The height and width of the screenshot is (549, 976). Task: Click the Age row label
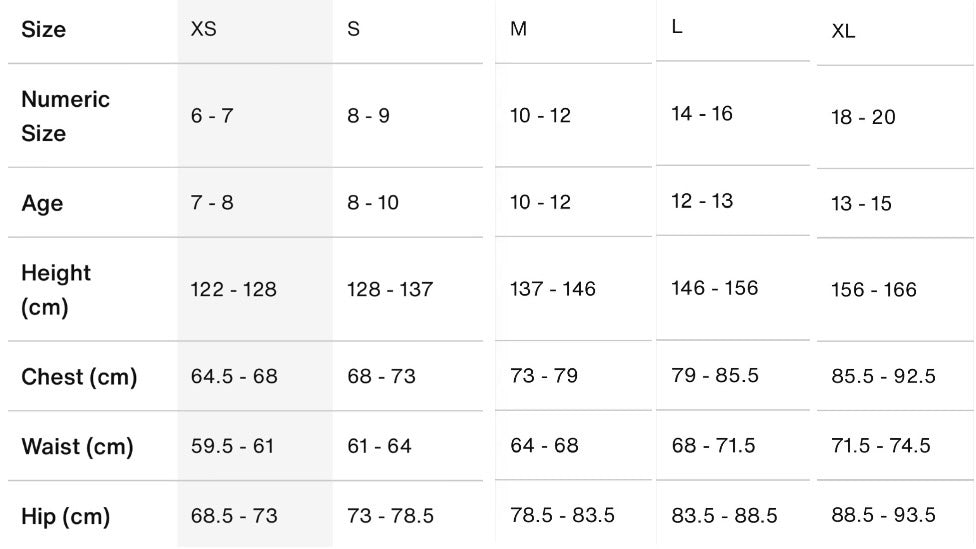coord(42,204)
